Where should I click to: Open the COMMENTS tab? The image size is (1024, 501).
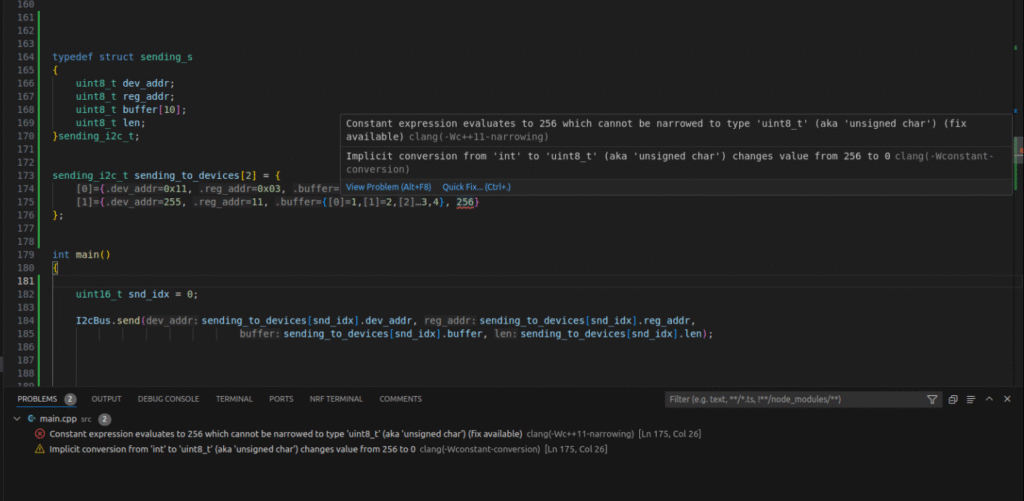click(x=400, y=399)
